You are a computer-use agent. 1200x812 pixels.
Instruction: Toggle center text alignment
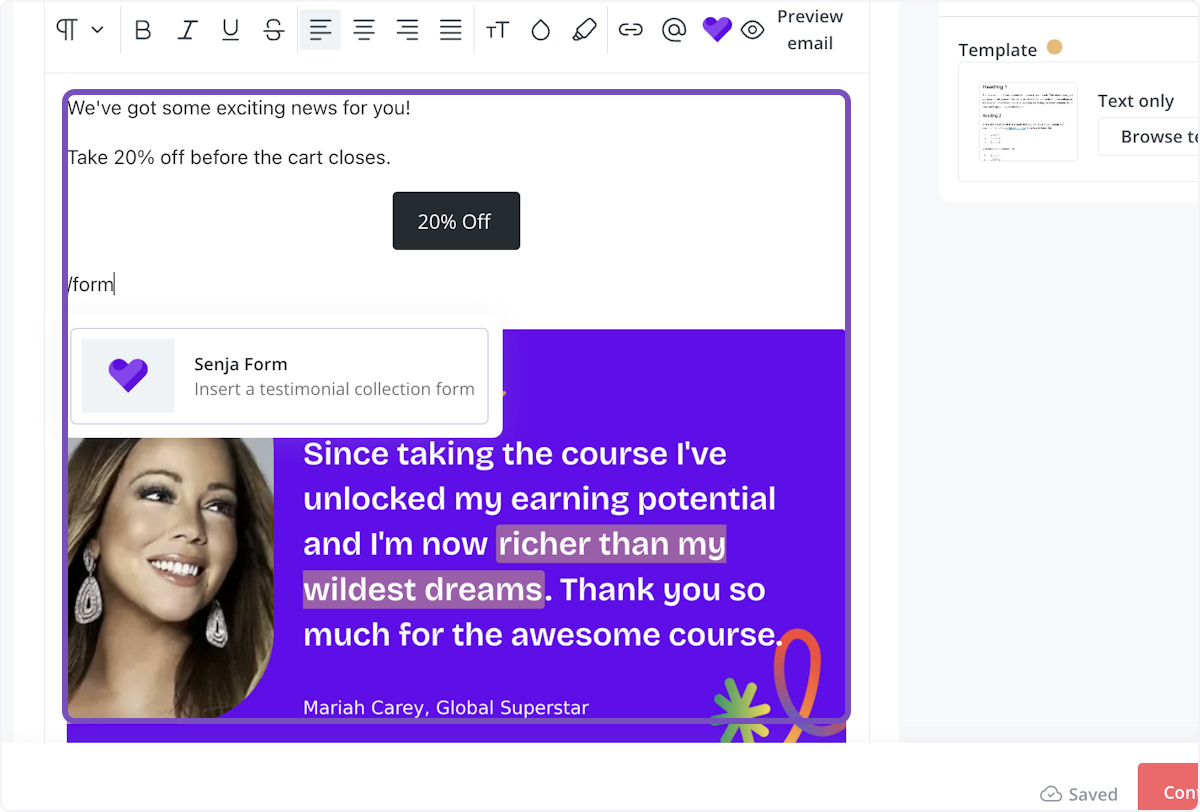pos(364,30)
